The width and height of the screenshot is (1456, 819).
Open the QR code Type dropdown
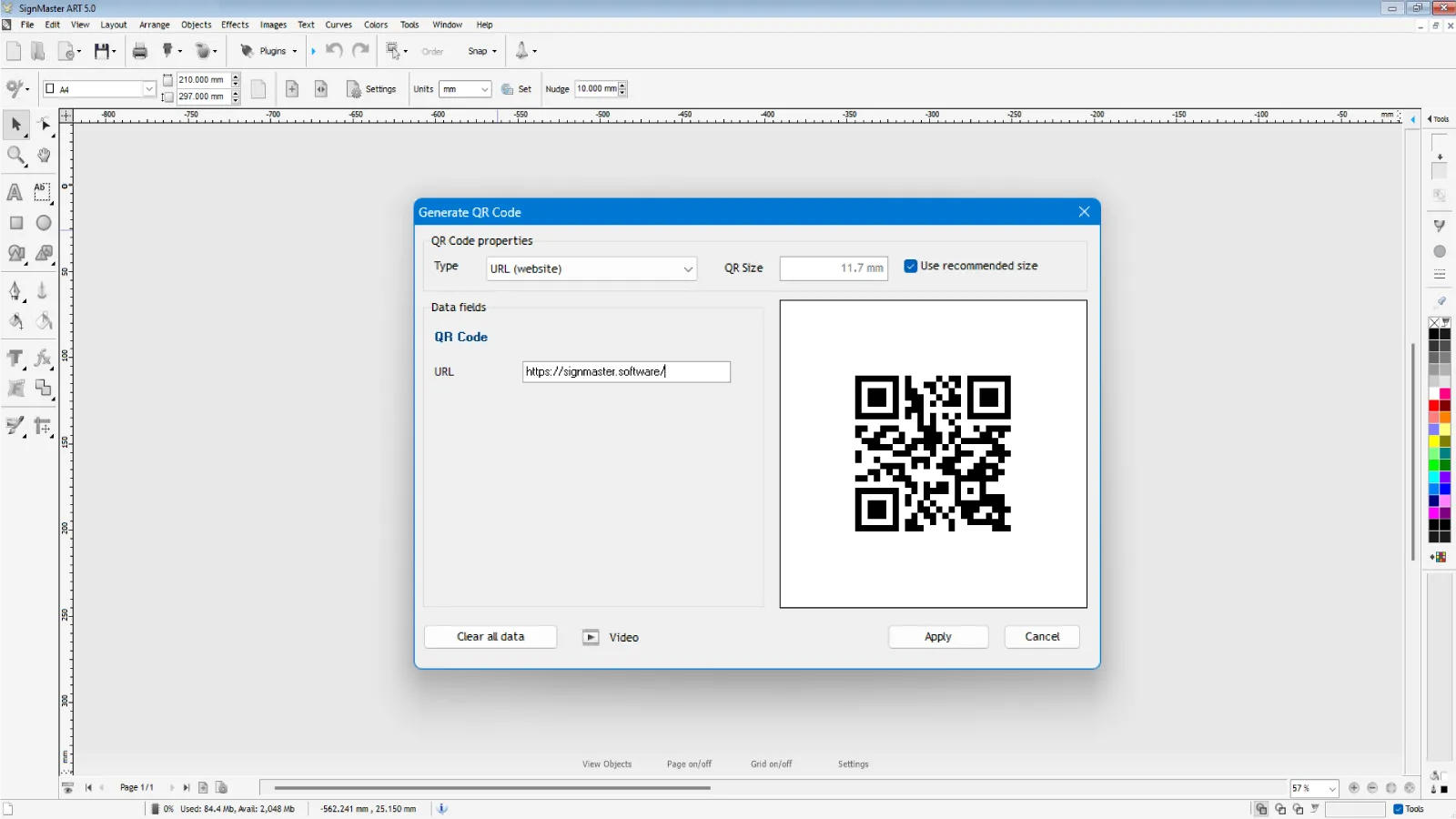591,268
